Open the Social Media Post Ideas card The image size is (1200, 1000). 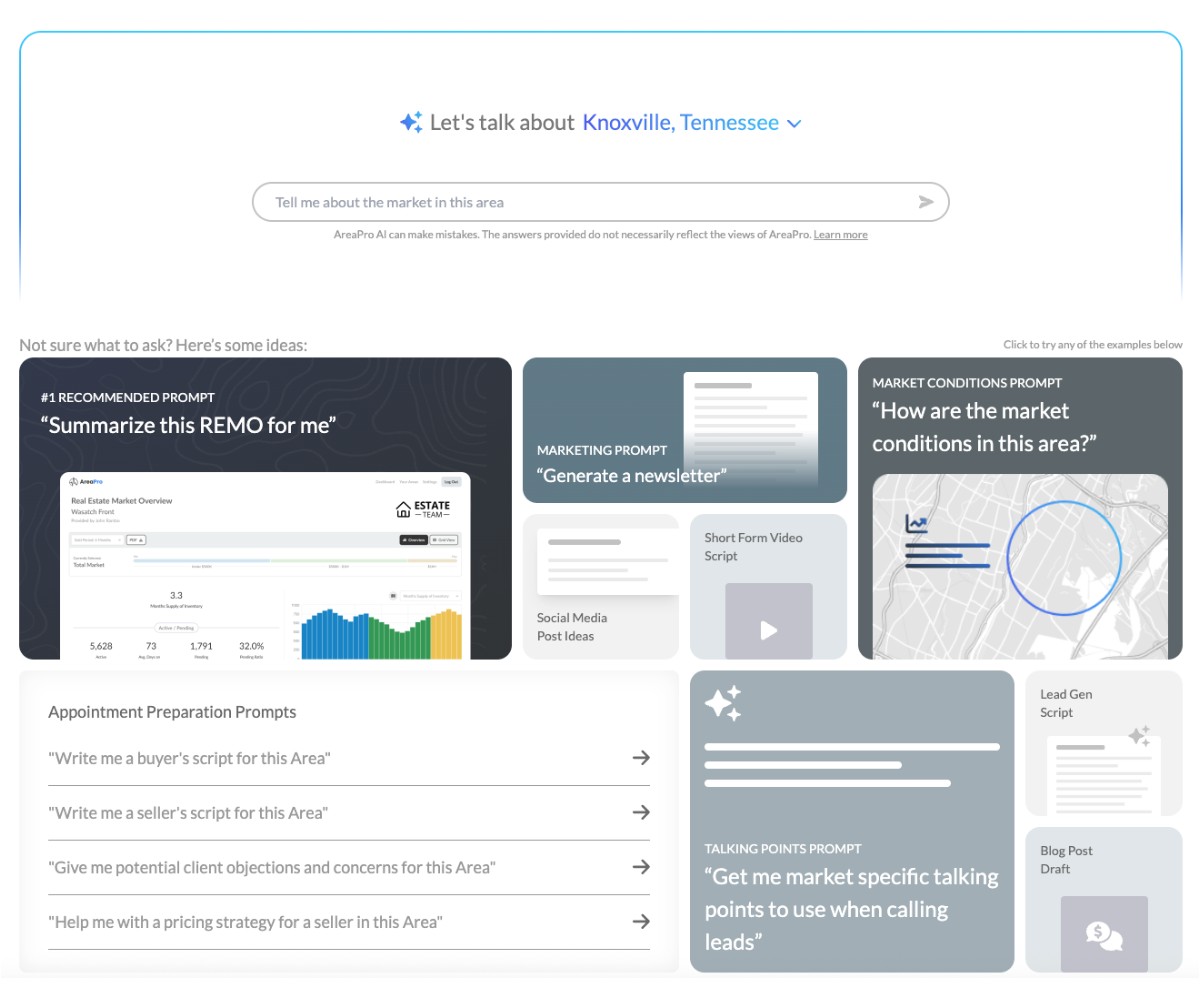(601, 586)
